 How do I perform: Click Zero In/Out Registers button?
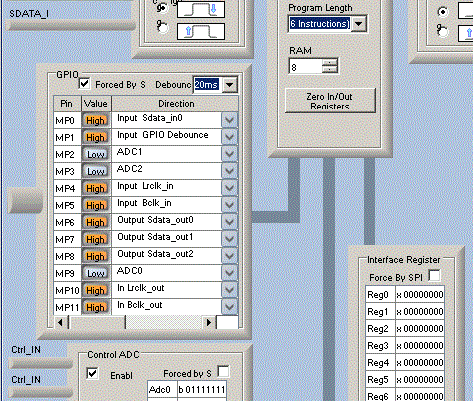pos(330,101)
